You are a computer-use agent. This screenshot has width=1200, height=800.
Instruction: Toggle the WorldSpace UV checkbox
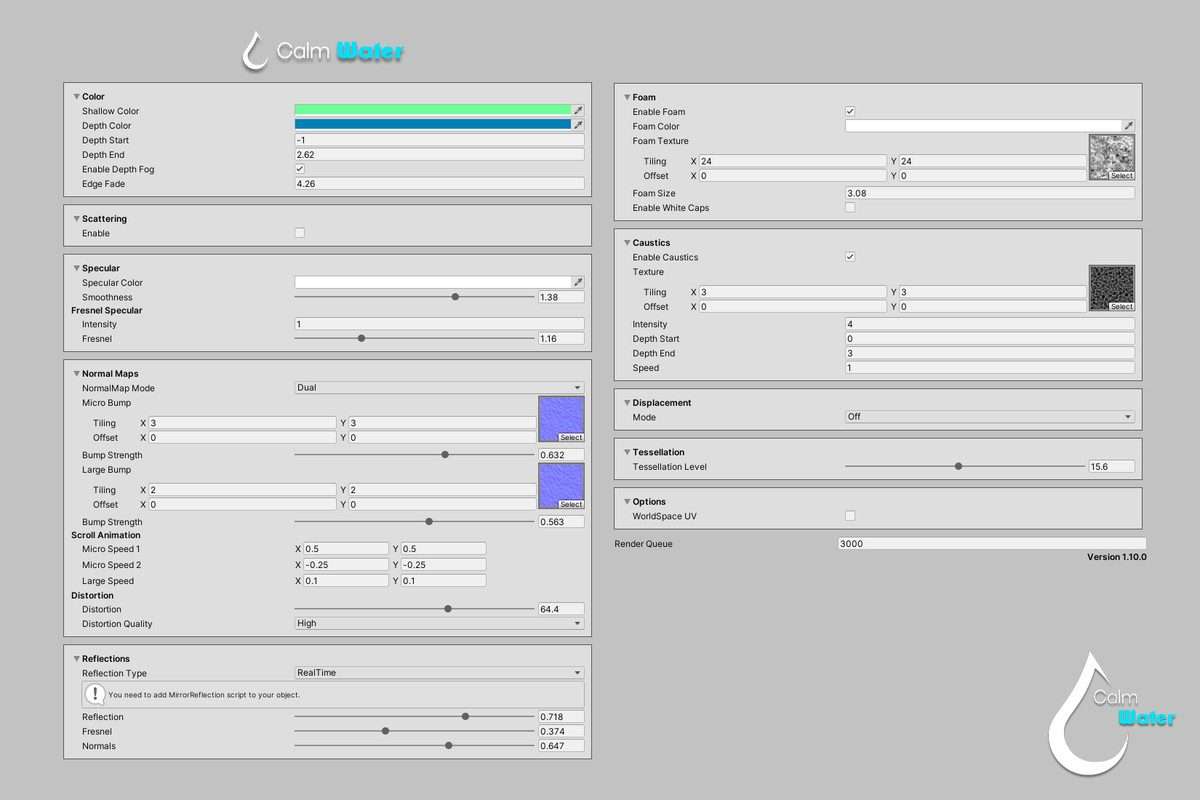(x=850, y=516)
